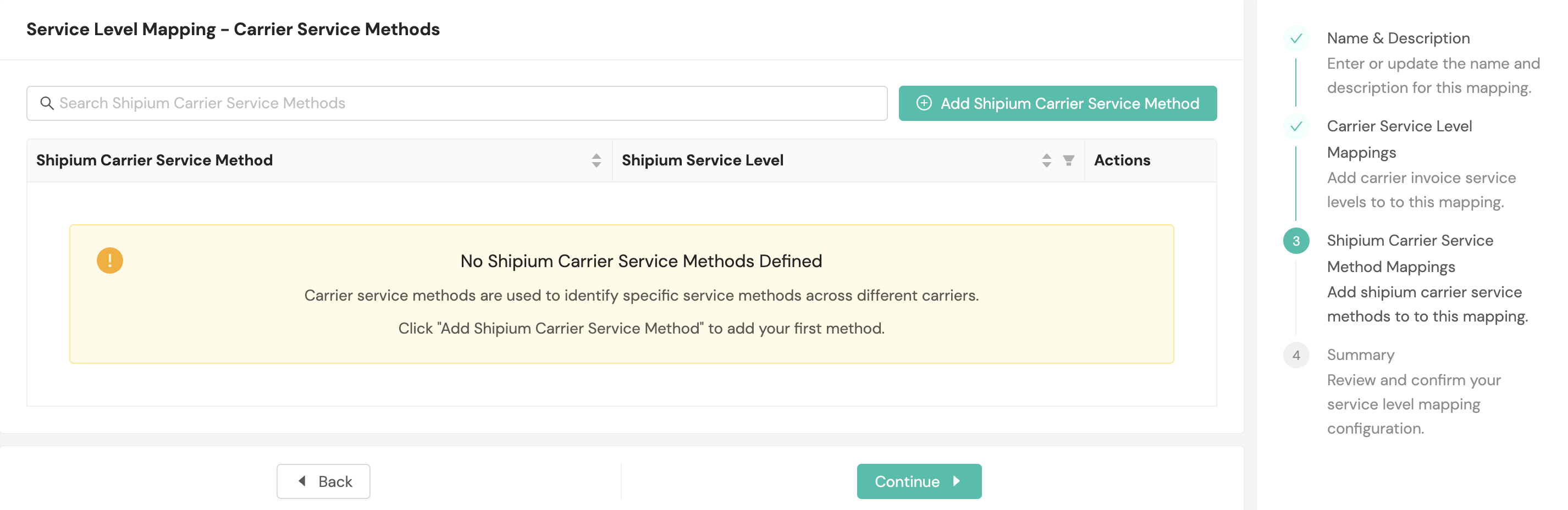Sort by Shipium Carrier Service Method column
1568x510 pixels.
(x=596, y=160)
